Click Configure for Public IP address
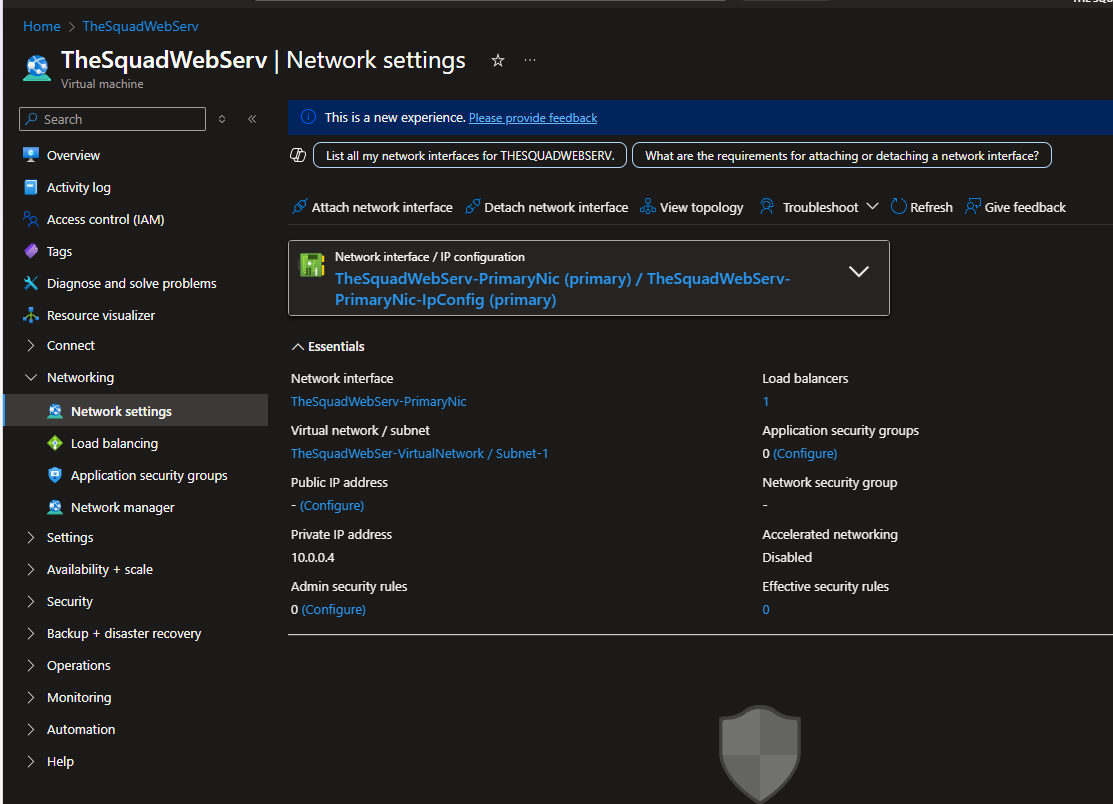Image resolution: width=1113 pixels, height=804 pixels. click(331, 505)
